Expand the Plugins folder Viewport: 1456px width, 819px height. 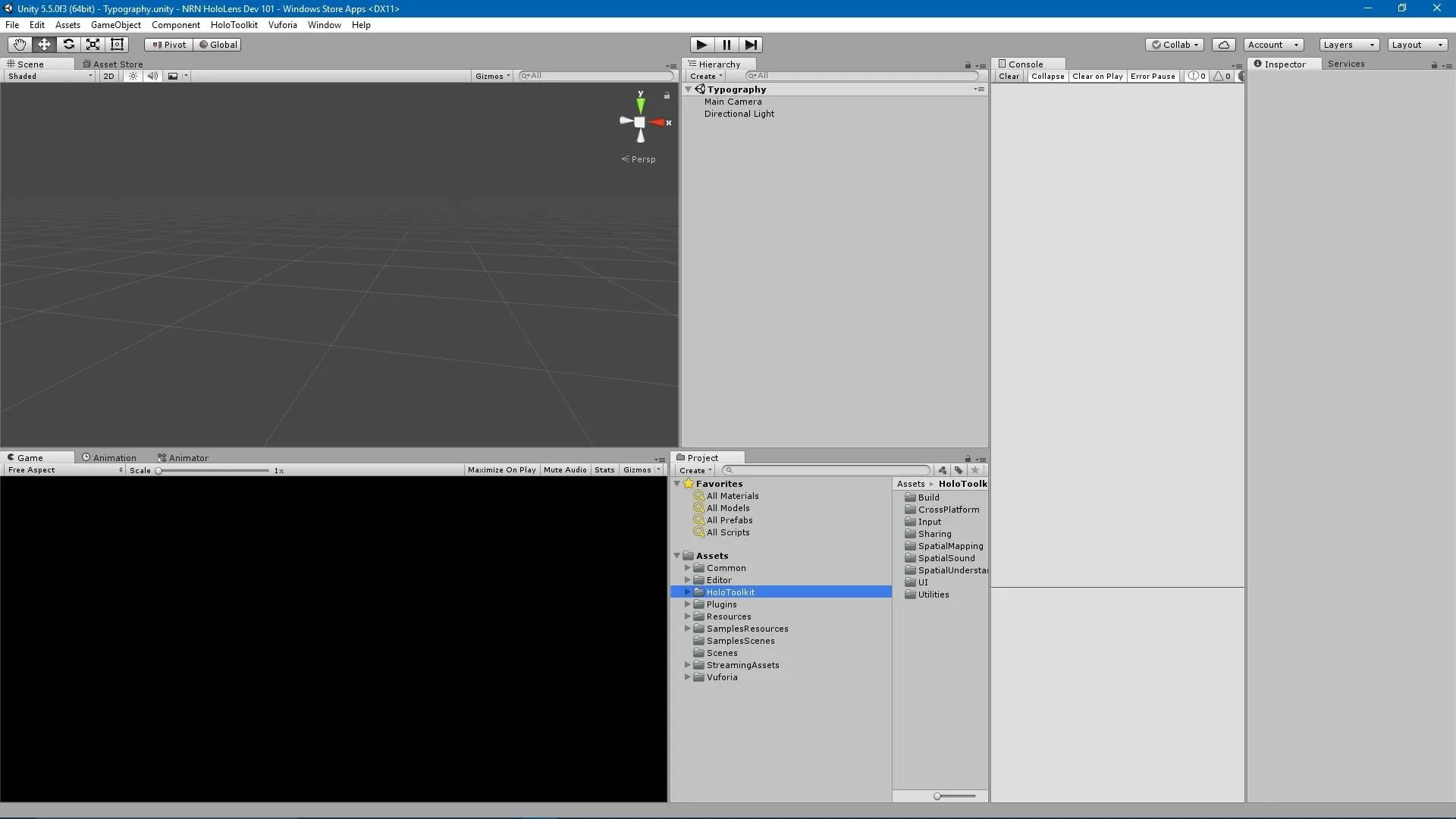pos(688,604)
